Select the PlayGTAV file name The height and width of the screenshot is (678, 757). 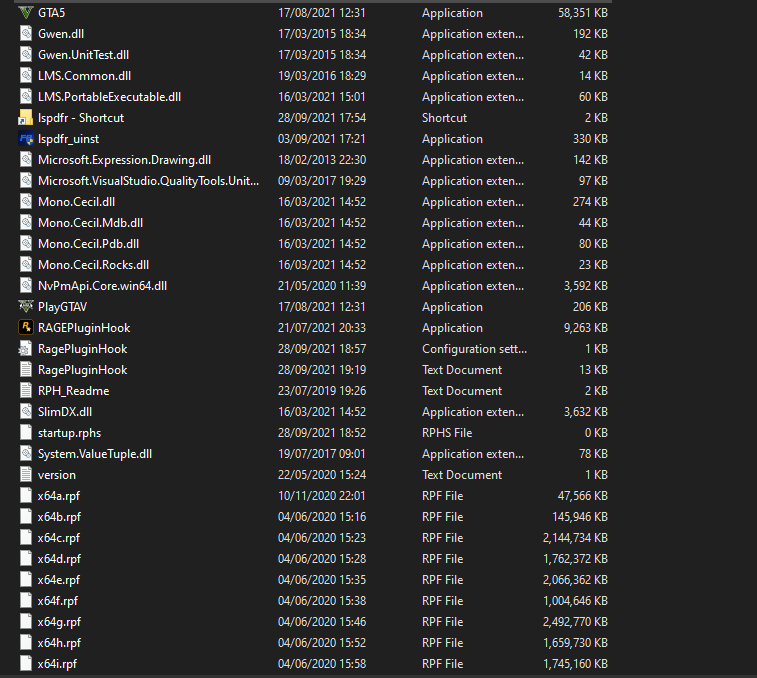62,307
